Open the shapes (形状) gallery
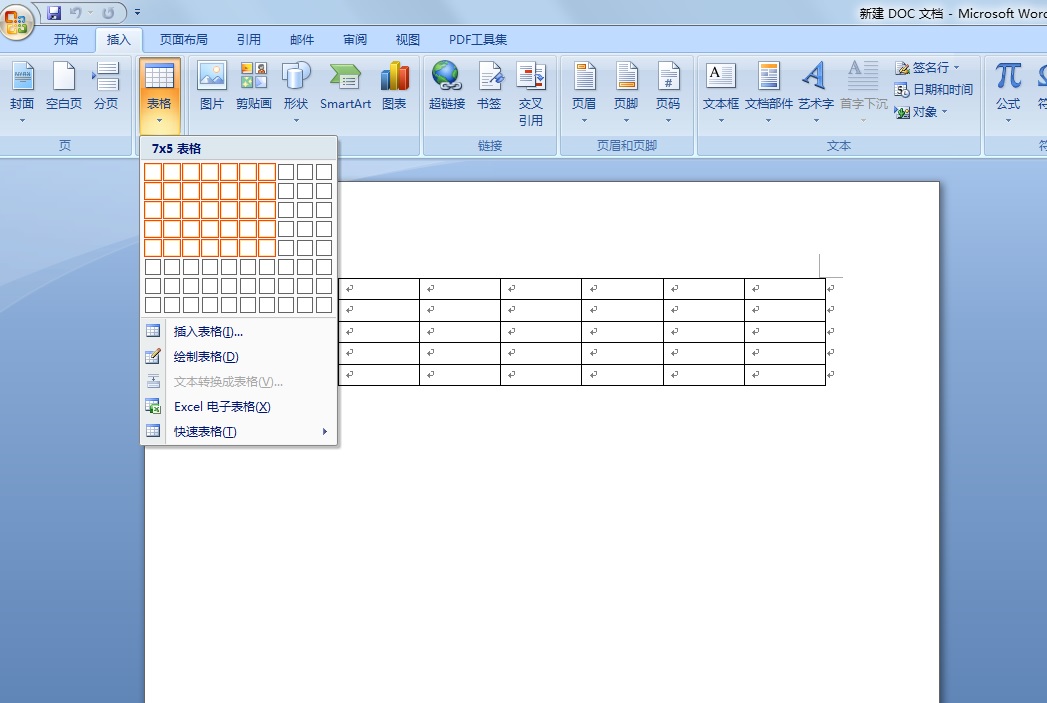This screenshot has height=703, width=1047. click(x=296, y=93)
